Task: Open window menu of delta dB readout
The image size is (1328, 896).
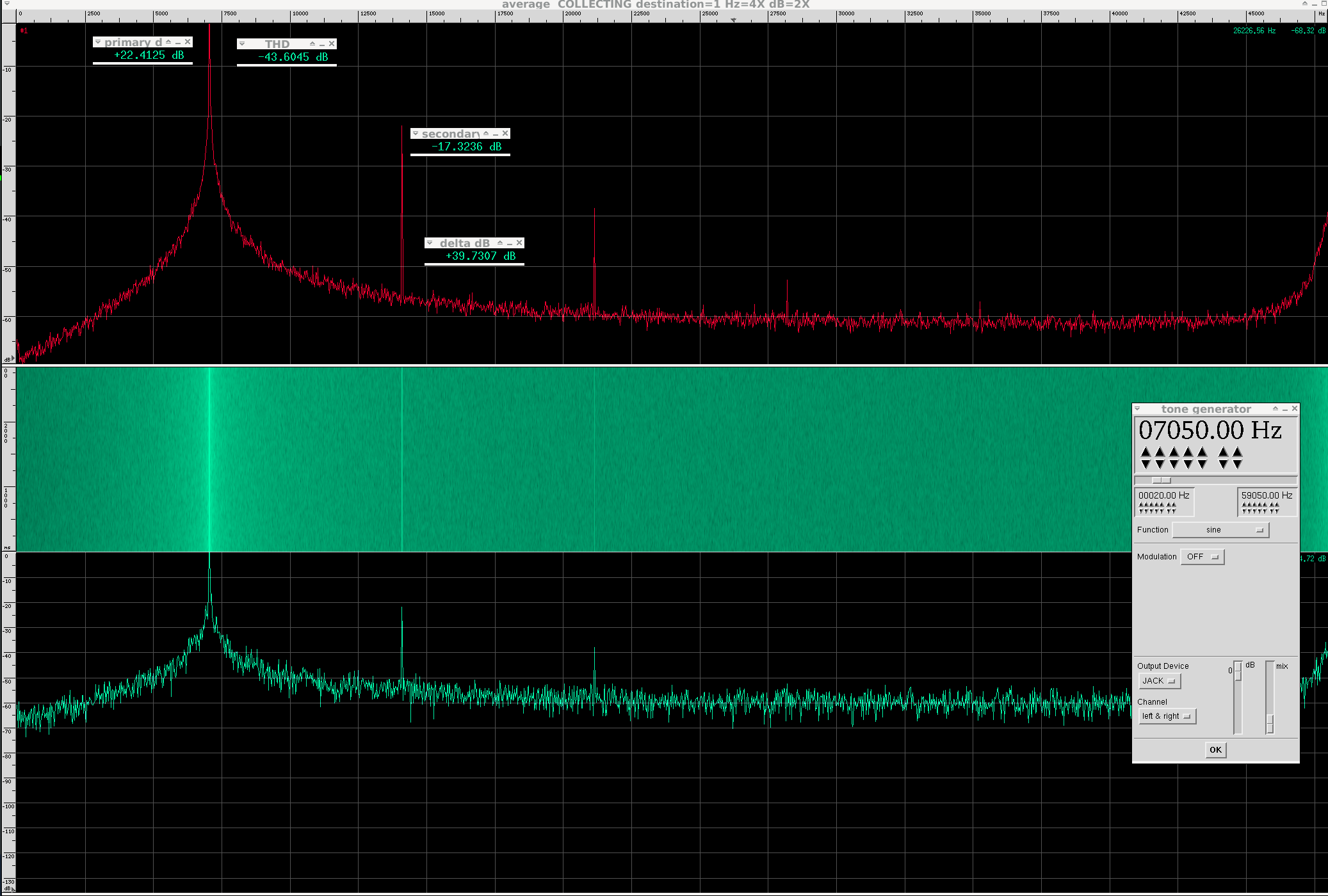Action: (430, 243)
